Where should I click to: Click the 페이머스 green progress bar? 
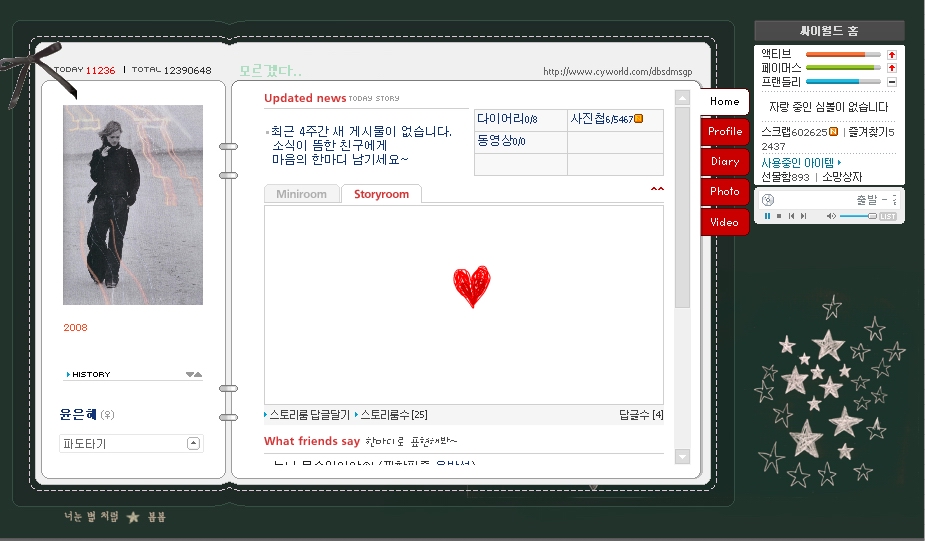pos(843,68)
